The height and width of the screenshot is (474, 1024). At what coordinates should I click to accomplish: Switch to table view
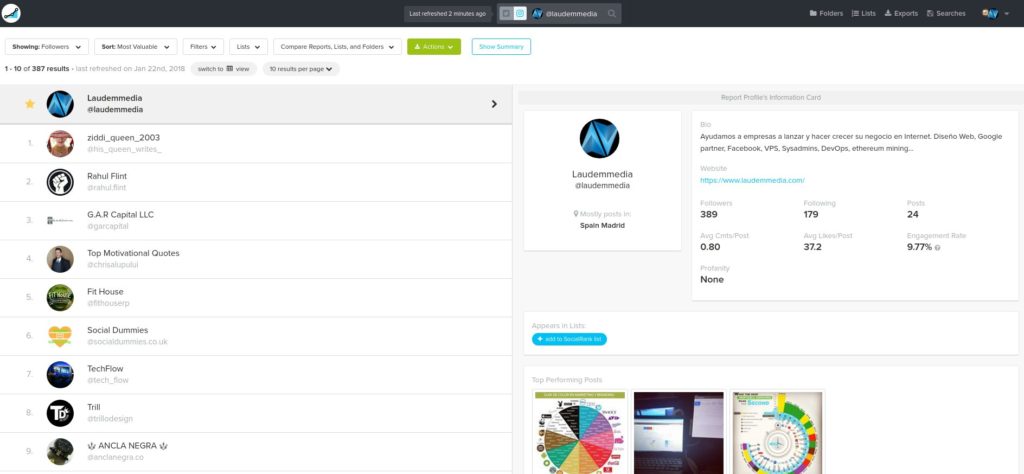pos(223,69)
